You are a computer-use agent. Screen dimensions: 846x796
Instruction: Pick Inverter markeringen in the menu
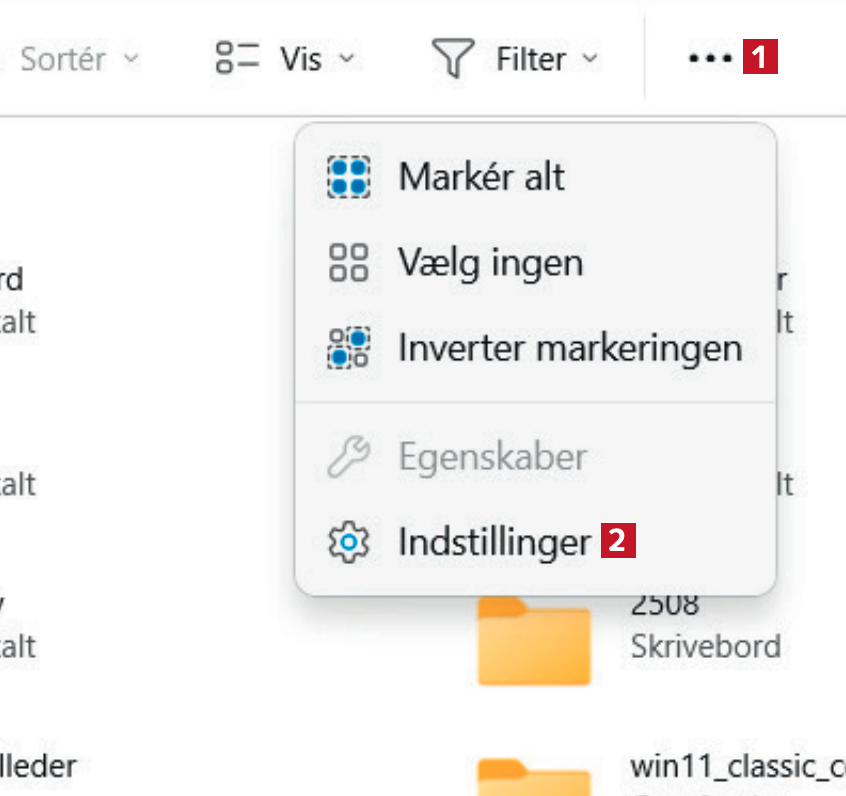tap(570, 348)
